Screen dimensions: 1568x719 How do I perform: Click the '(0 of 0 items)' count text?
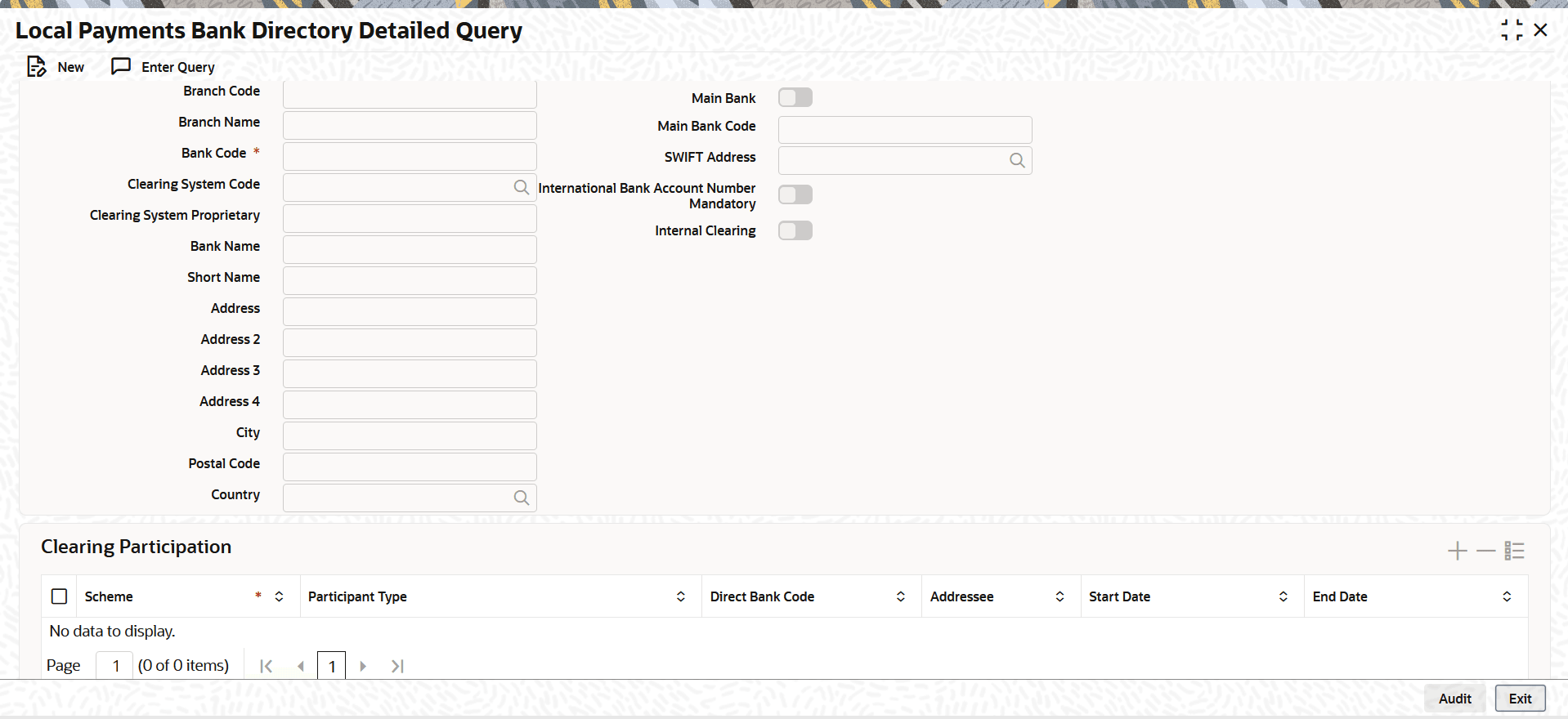(183, 666)
